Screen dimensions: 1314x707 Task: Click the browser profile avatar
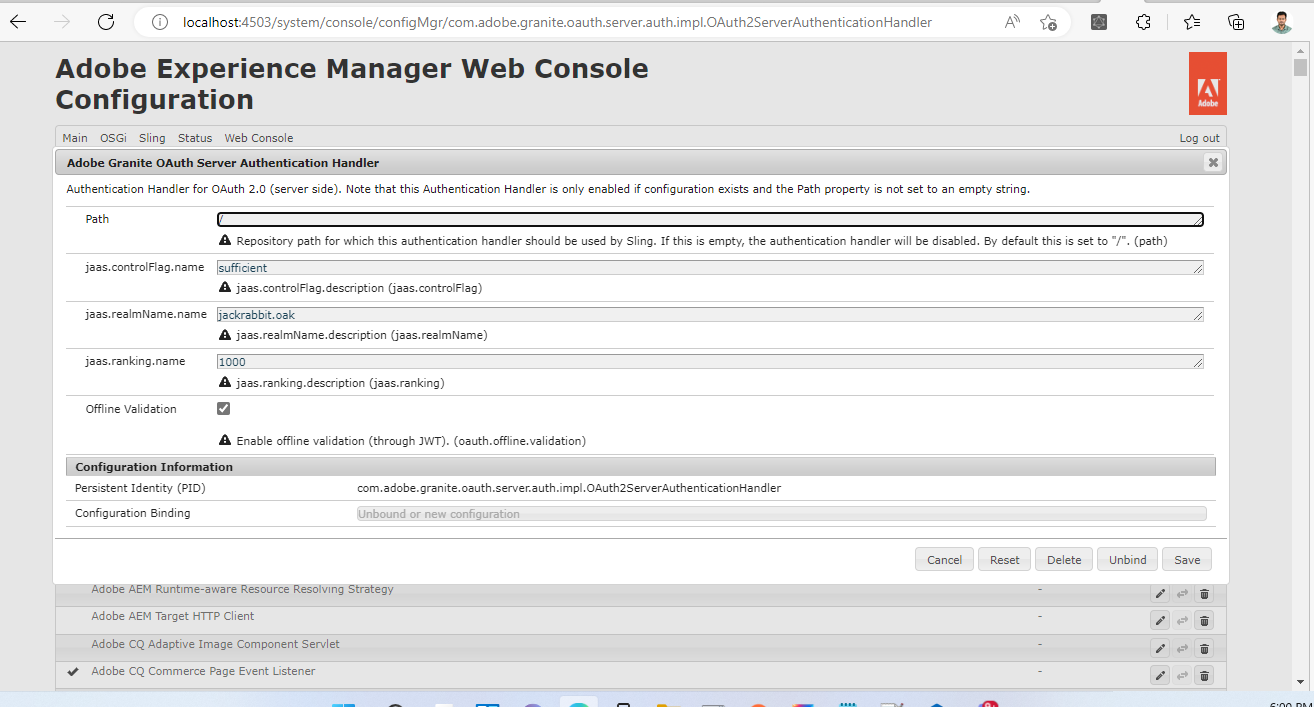(1281, 21)
